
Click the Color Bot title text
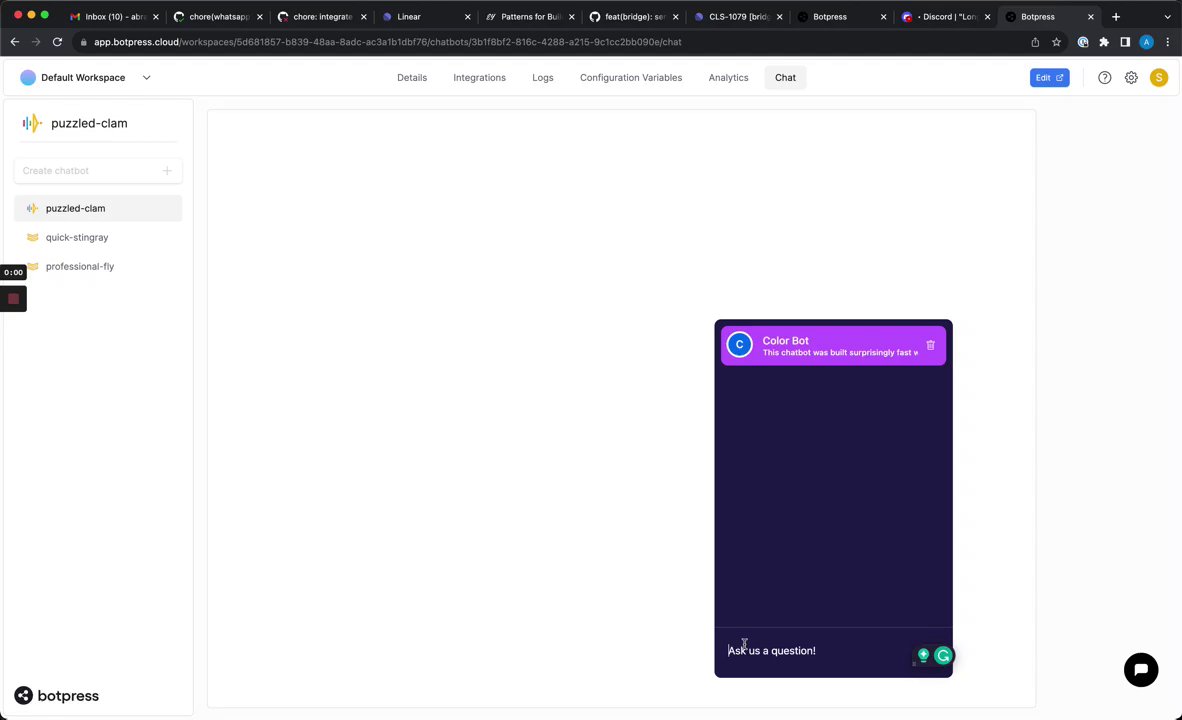coord(785,340)
